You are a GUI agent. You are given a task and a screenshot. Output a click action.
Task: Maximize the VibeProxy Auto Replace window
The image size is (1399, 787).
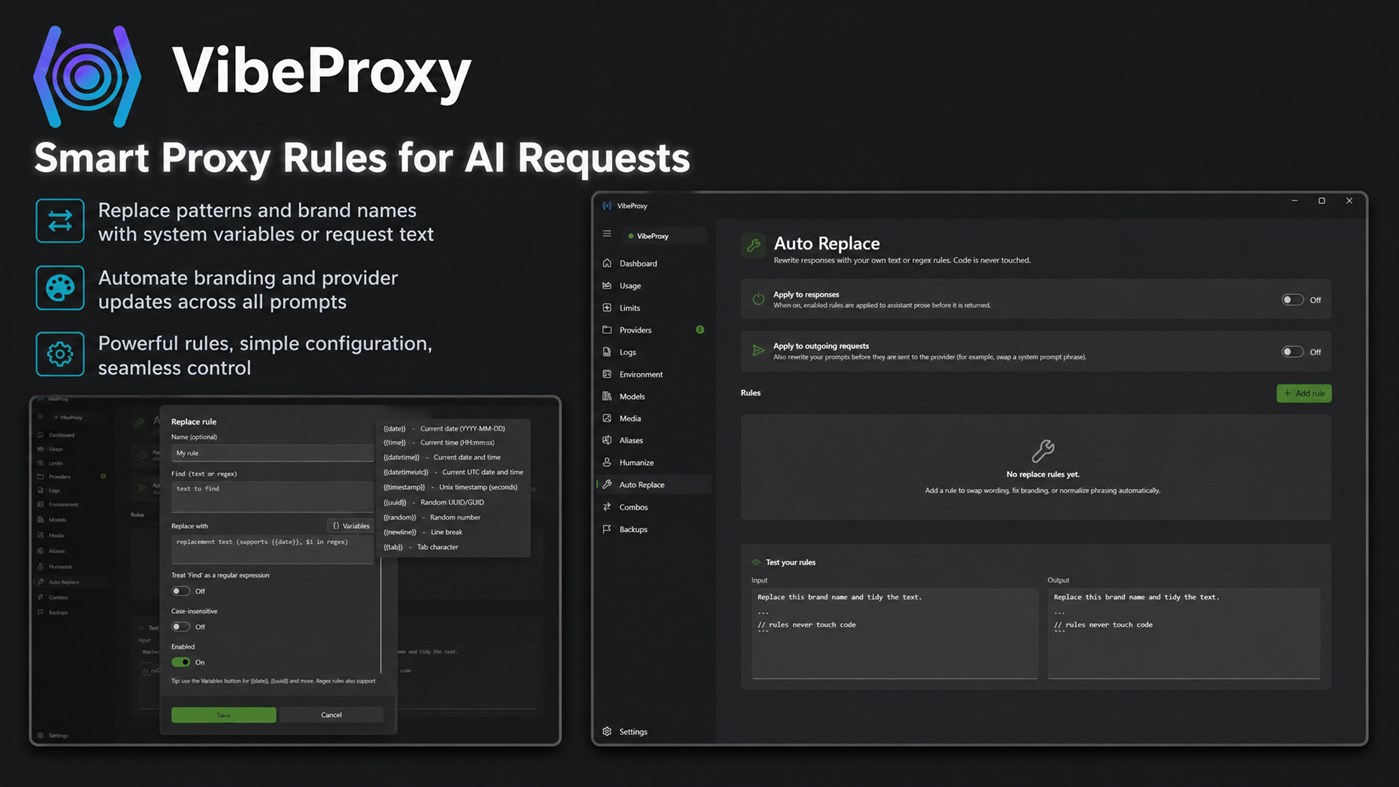coord(1321,201)
